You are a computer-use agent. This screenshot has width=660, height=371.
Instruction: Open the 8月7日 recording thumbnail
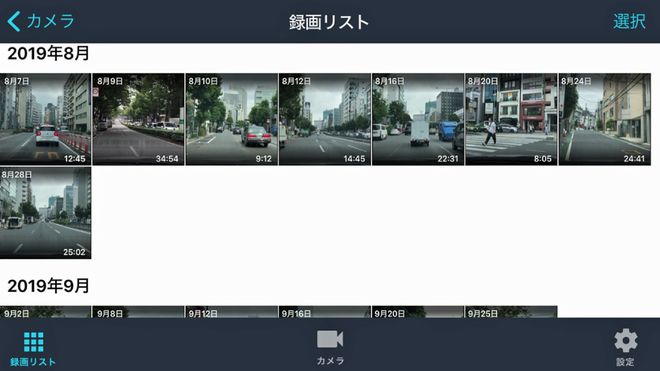pyautogui.click(x=45, y=119)
